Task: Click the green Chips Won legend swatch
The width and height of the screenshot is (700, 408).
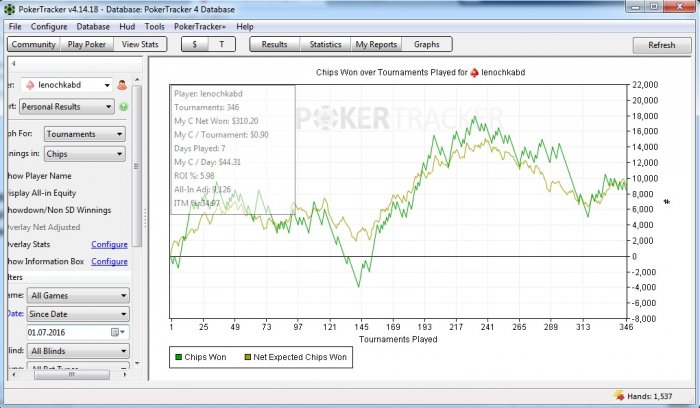Action: (x=179, y=357)
